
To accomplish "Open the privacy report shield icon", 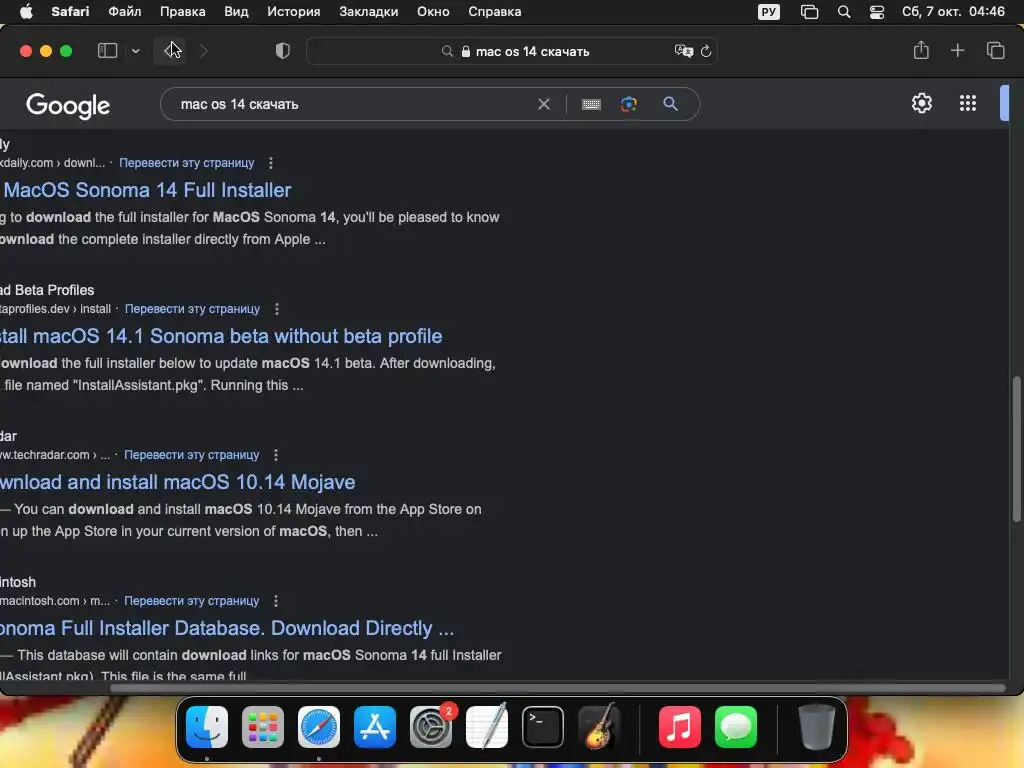I will coord(283,51).
